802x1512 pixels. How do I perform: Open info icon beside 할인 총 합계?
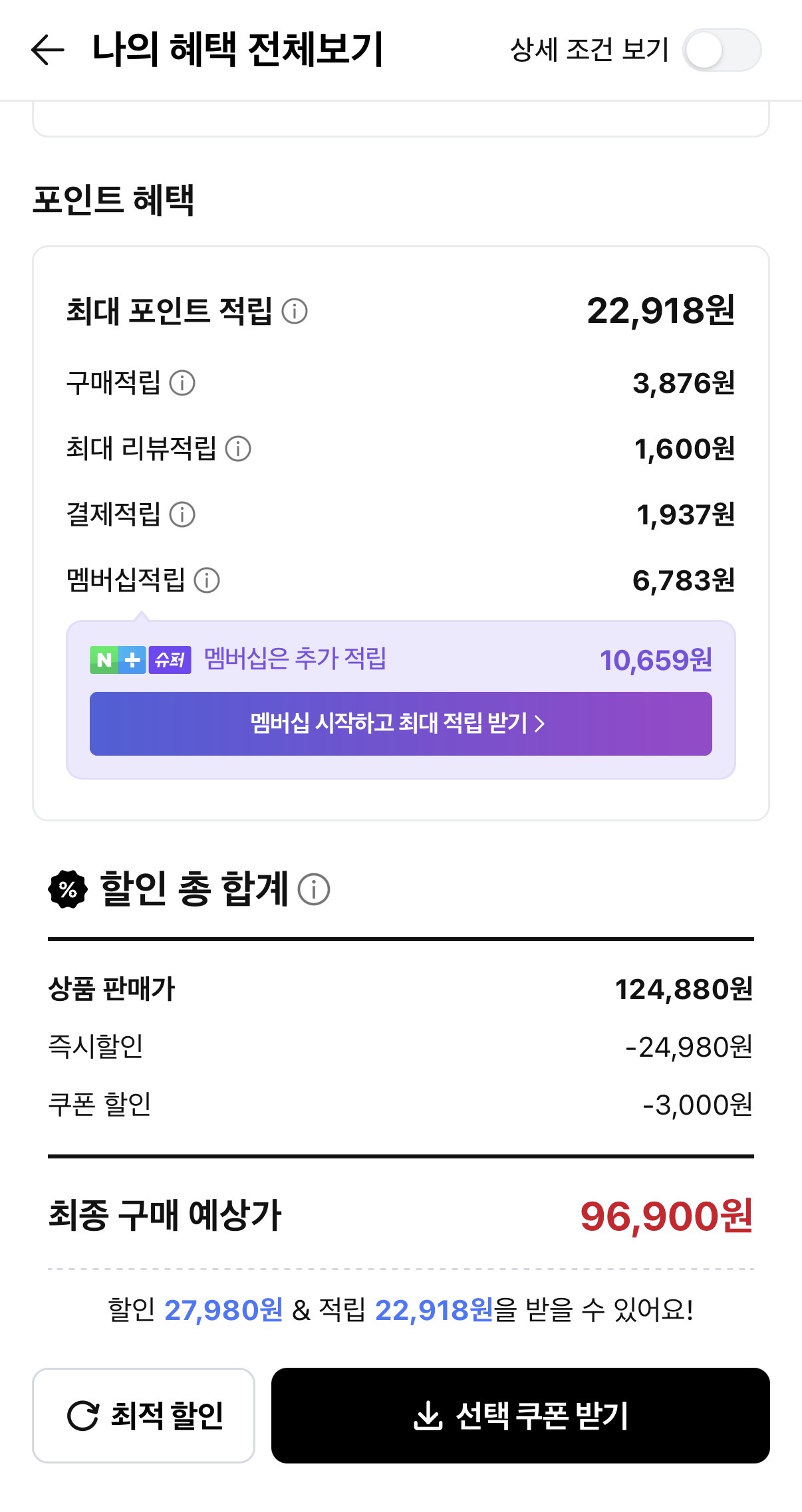pos(314,889)
